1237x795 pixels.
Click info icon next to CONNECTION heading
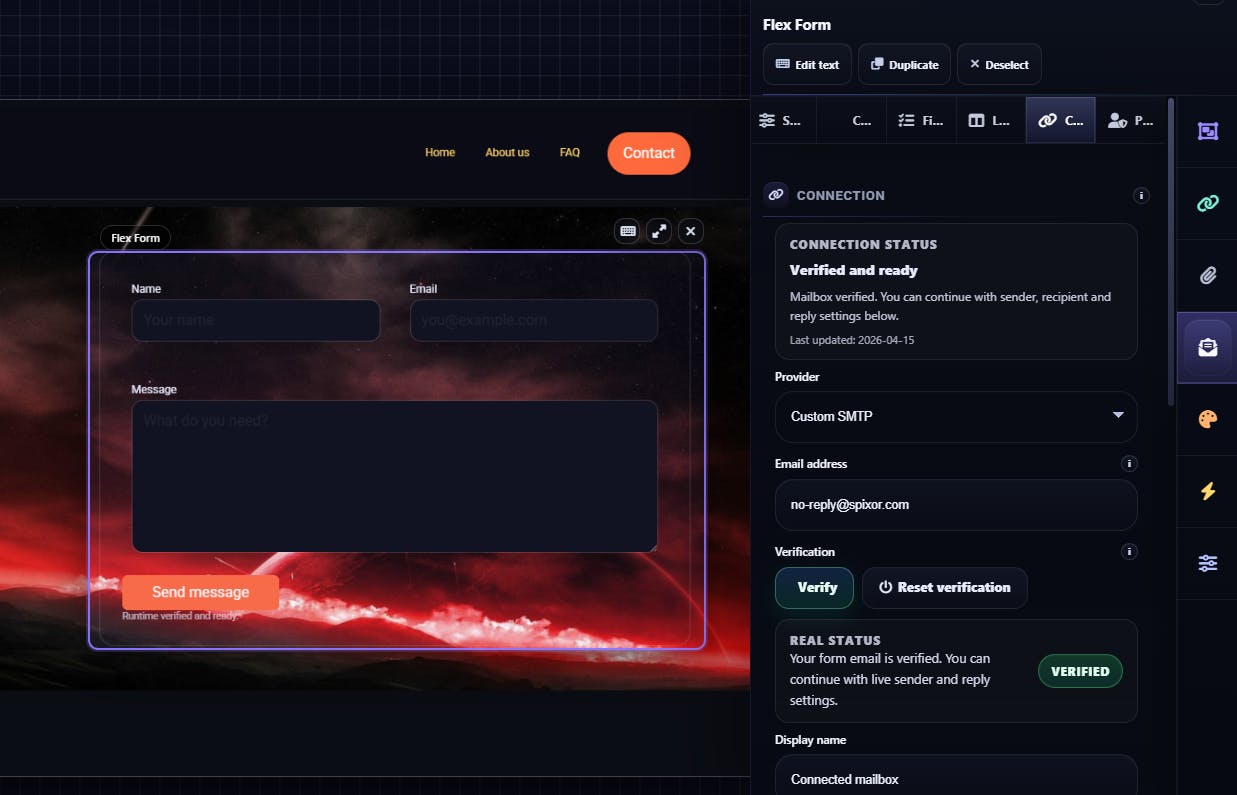(1141, 195)
